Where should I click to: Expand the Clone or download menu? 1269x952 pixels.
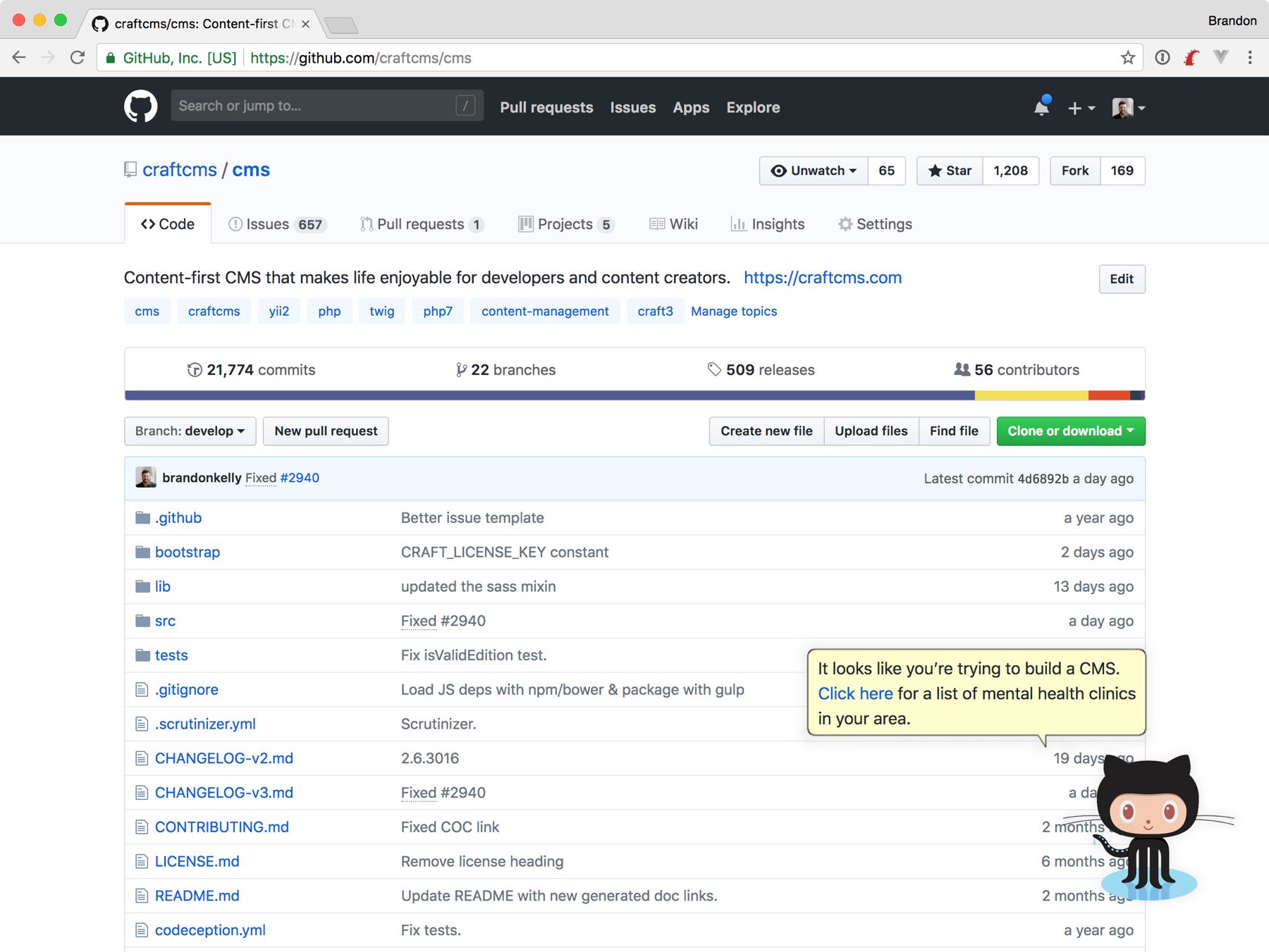tap(1071, 431)
